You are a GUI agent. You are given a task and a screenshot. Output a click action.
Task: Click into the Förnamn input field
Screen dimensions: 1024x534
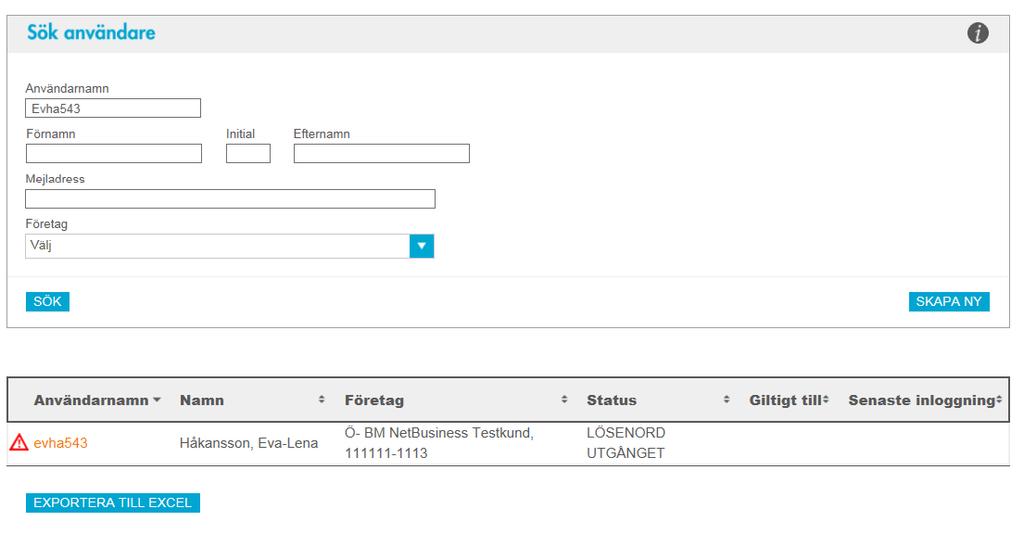click(x=114, y=153)
